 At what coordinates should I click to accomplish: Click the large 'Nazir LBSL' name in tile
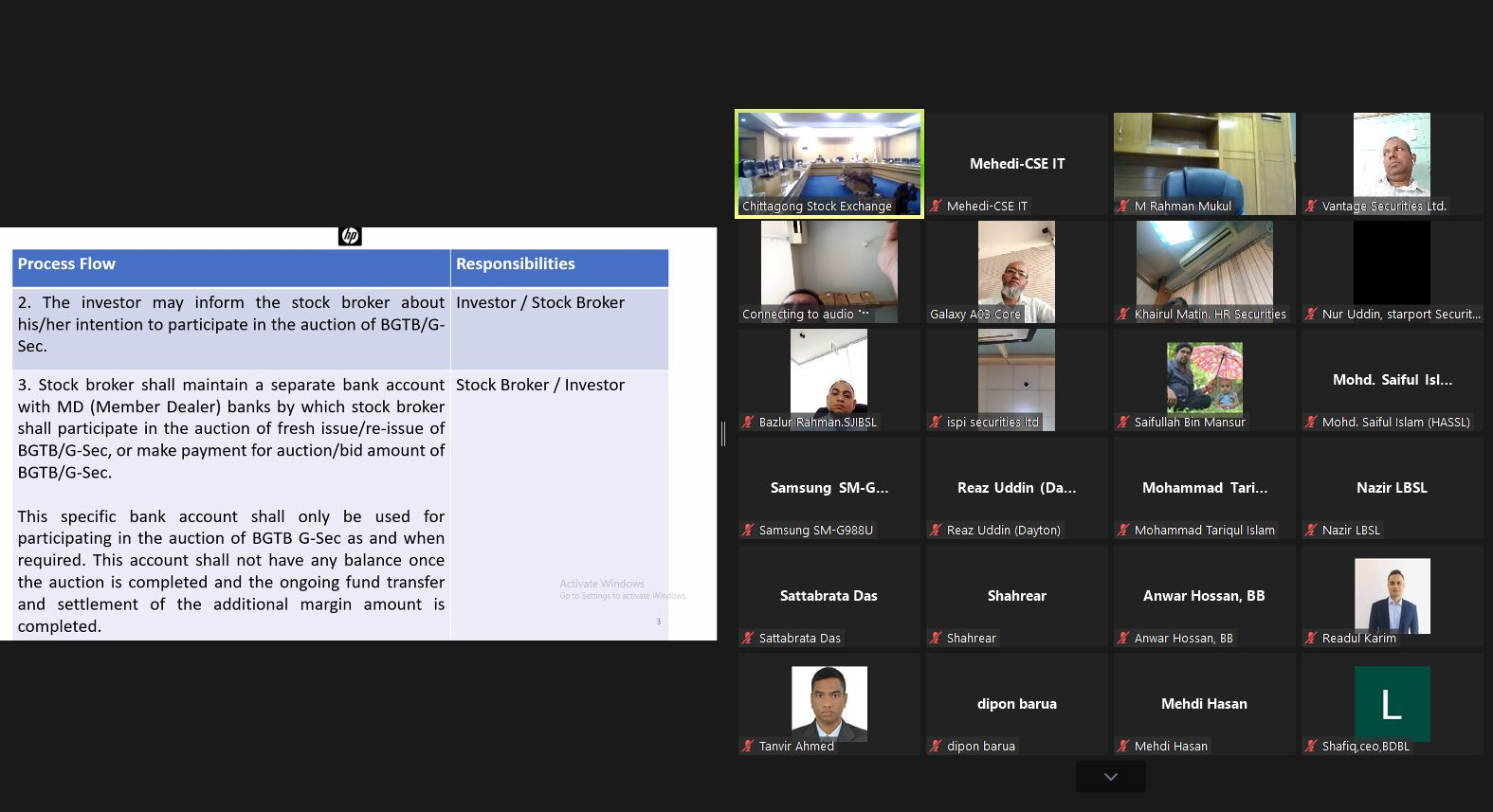(x=1392, y=488)
